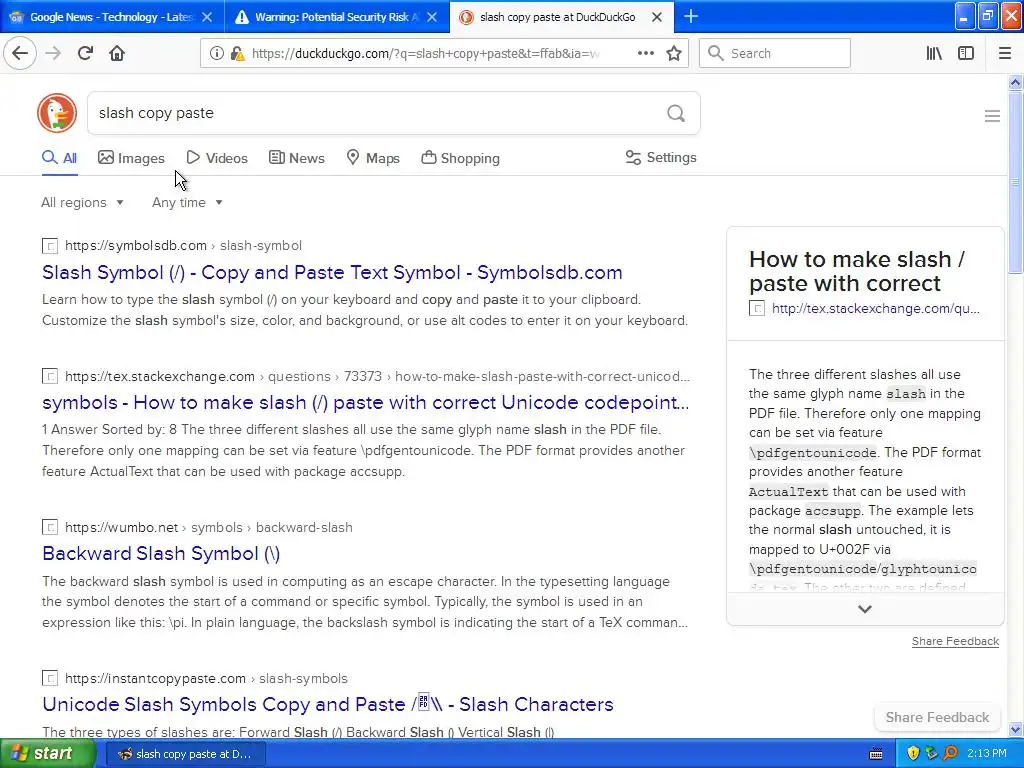
Task: Click How to make slash heading in panel
Action: point(856,271)
